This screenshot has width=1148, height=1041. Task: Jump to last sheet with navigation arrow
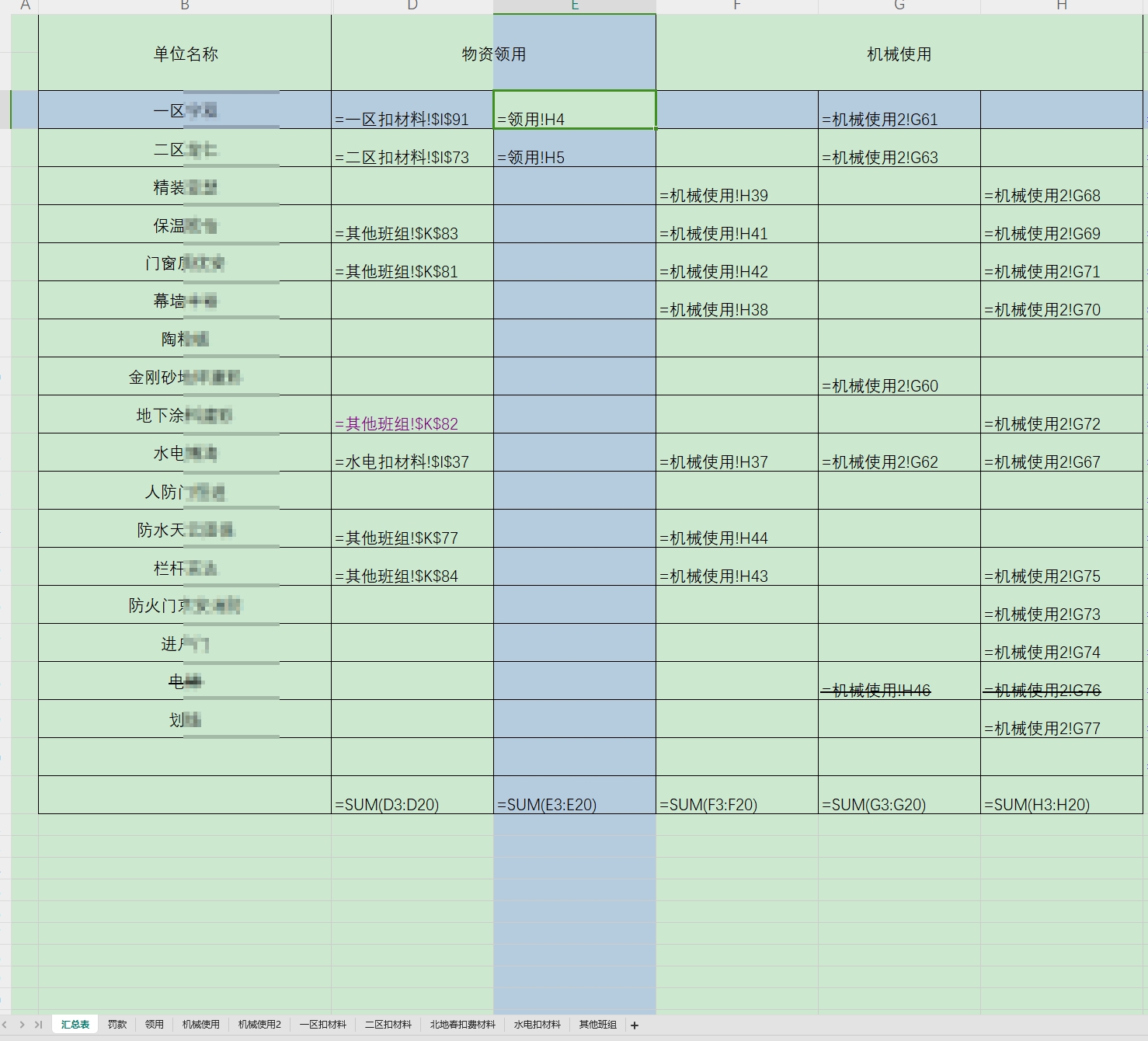tap(38, 1025)
